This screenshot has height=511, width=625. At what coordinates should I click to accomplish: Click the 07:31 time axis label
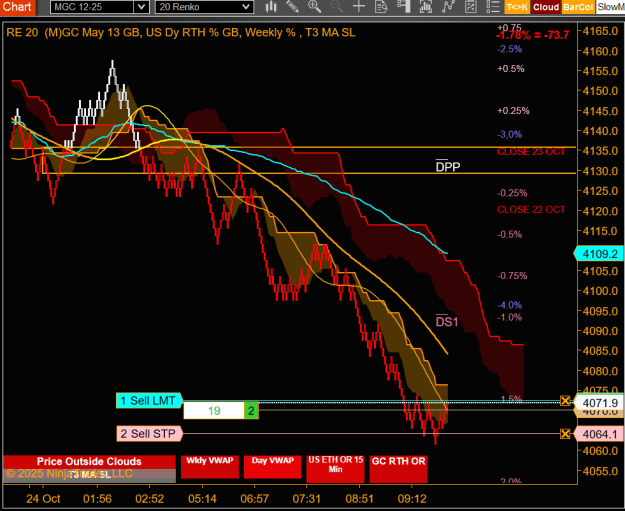coord(307,499)
